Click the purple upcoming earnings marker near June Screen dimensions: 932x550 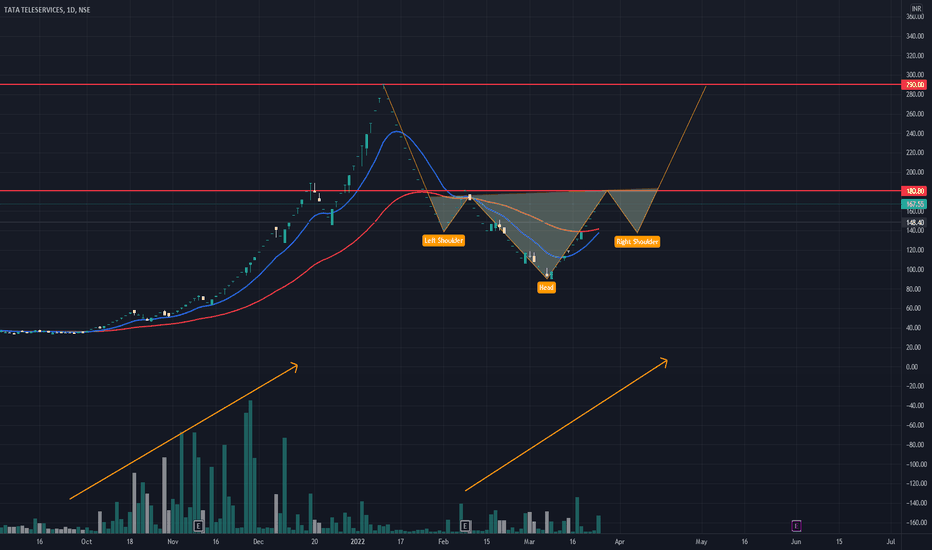[x=796, y=526]
